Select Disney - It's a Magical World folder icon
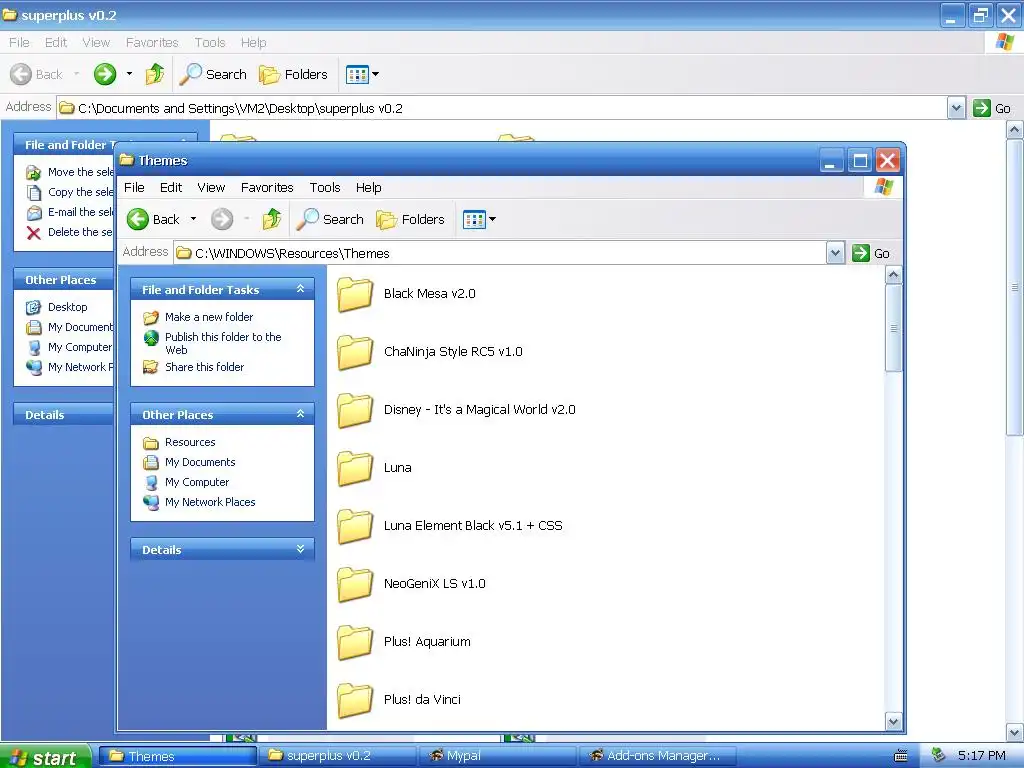 click(355, 410)
